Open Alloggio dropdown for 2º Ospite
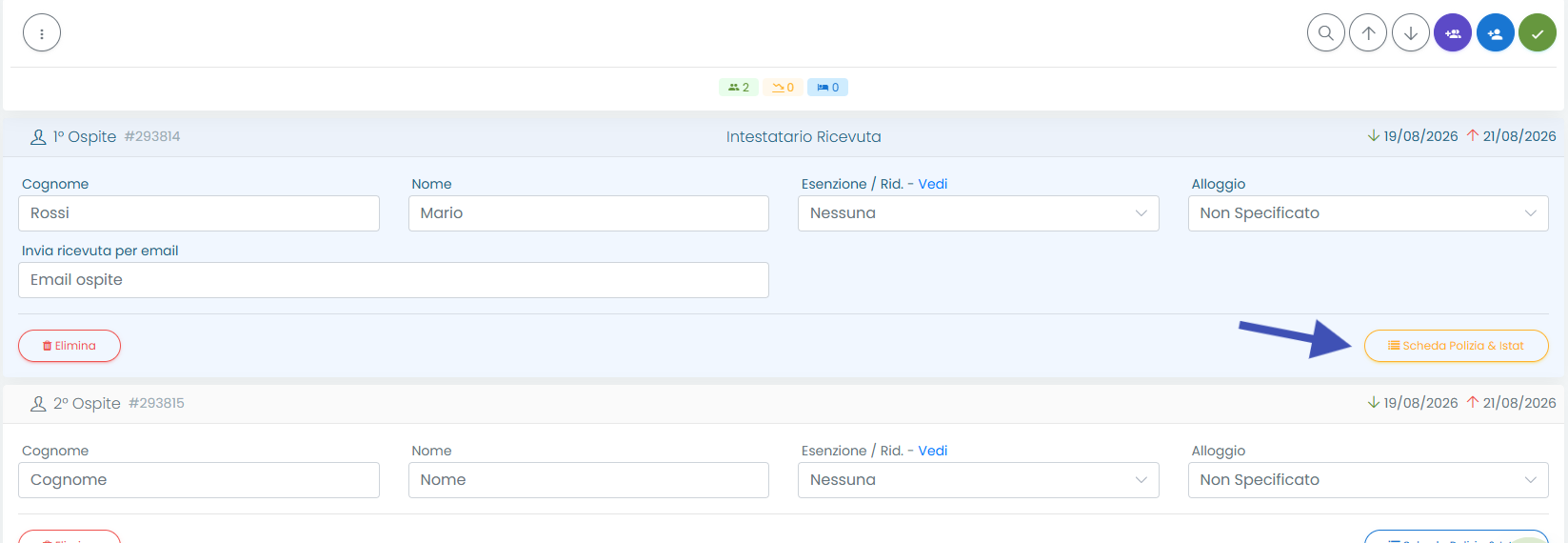The width and height of the screenshot is (1568, 543). 1368,480
